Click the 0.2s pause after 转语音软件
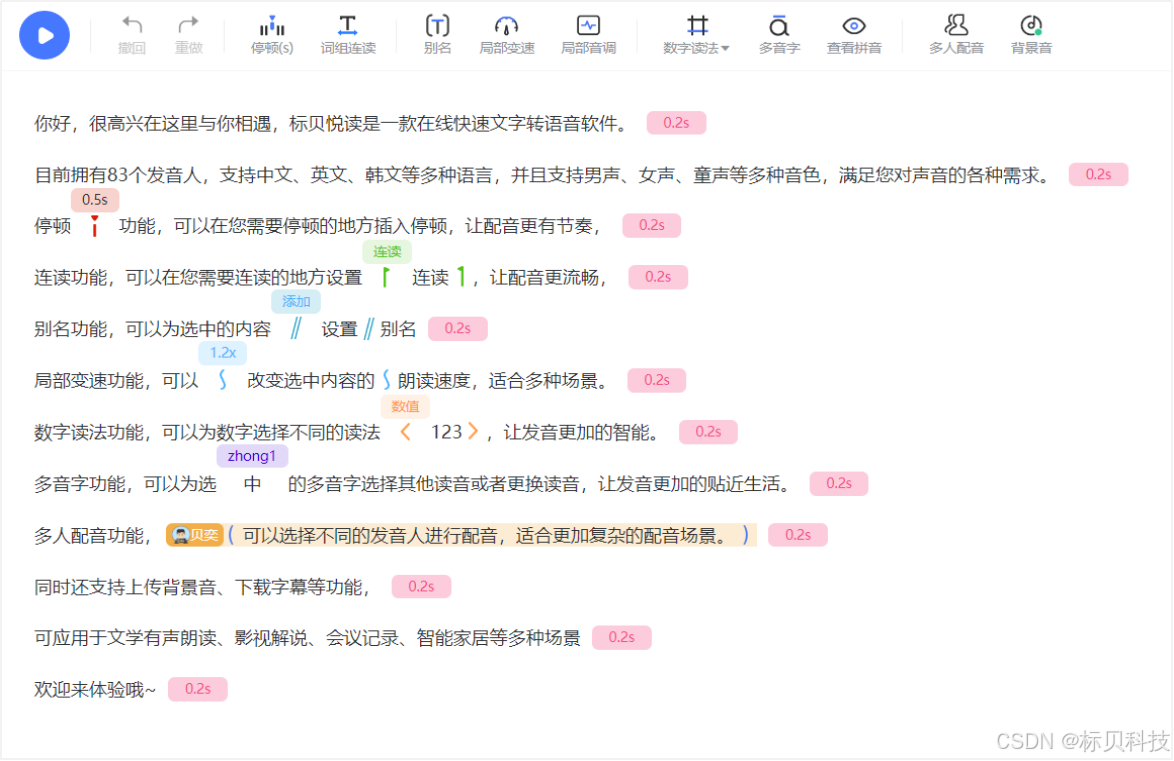This screenshot has width=1174, height=761. [676, 123]
